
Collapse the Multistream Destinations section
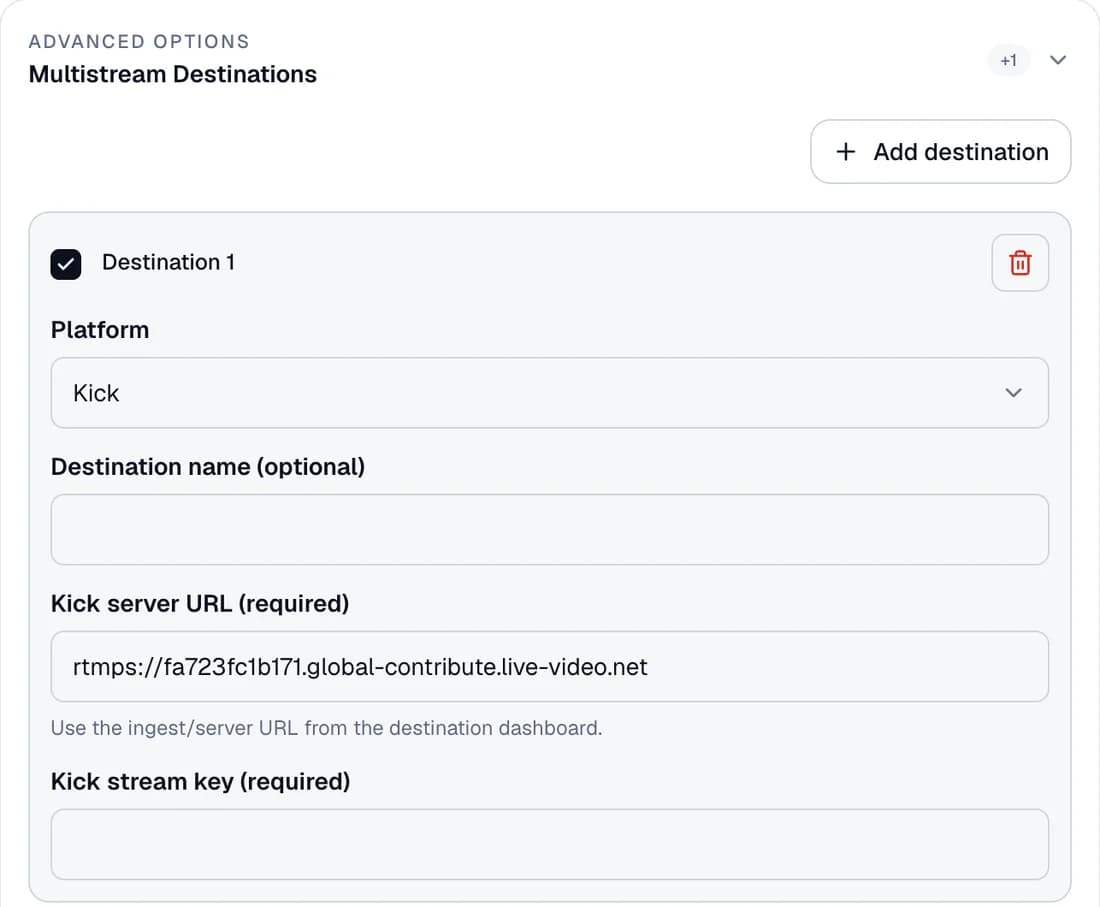tap(1058, 60)
